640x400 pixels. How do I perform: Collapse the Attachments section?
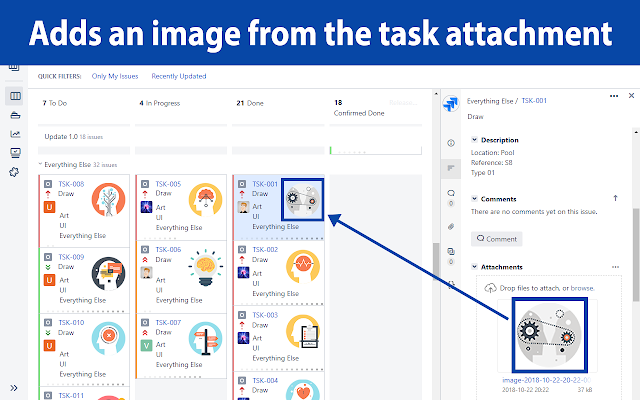(474, 267)
